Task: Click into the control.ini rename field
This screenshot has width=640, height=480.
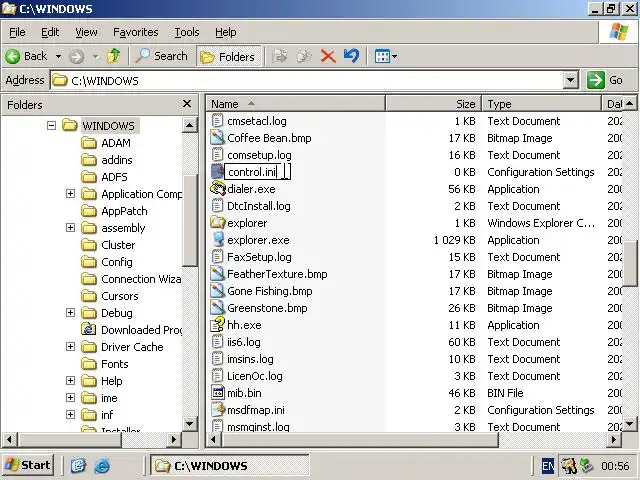Action: [258, 172]
